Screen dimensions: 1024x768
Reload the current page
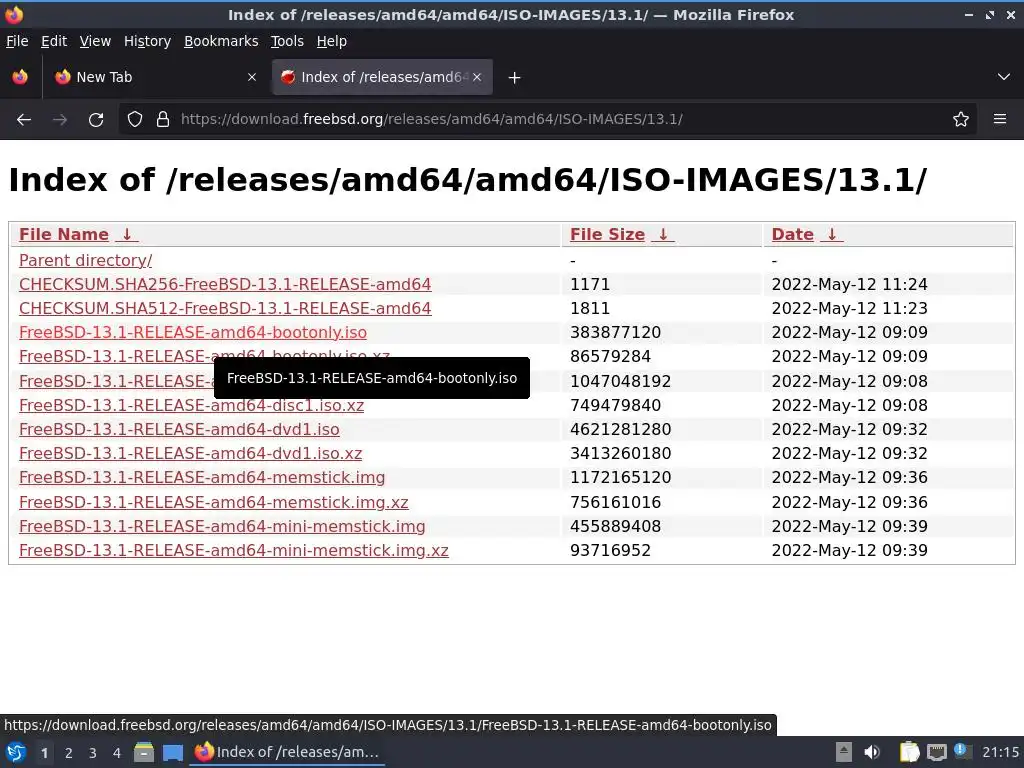click(96, 120)
